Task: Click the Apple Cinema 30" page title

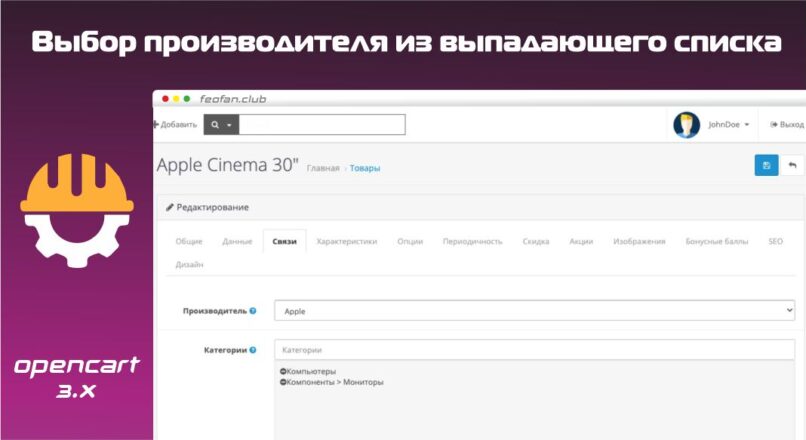Action: point(228,165)
